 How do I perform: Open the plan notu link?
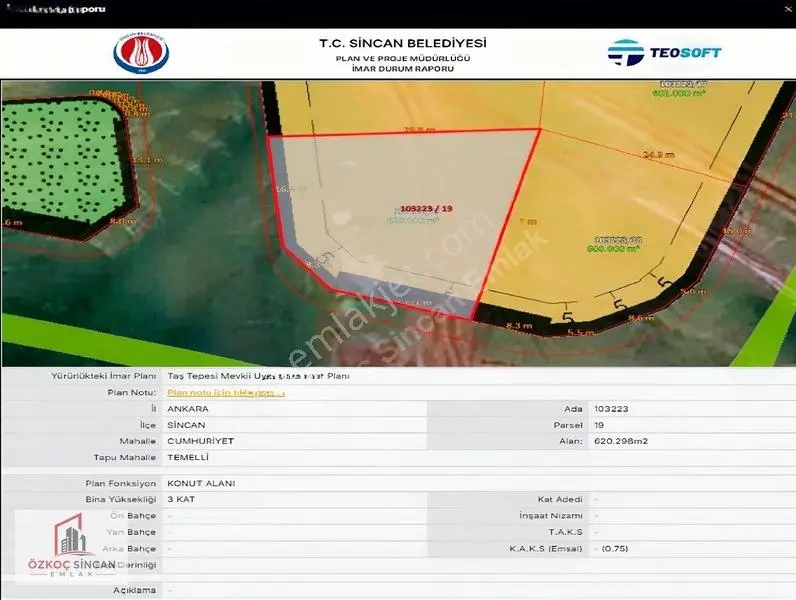226,392
